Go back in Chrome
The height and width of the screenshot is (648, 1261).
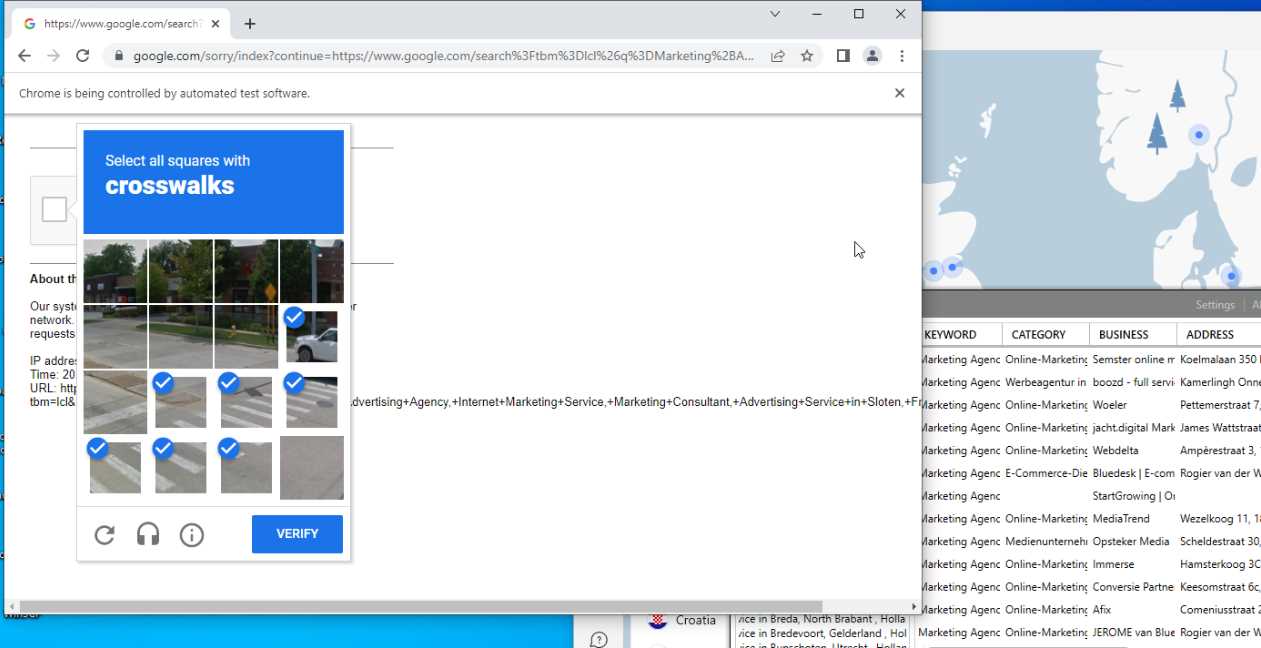[24, 56]
